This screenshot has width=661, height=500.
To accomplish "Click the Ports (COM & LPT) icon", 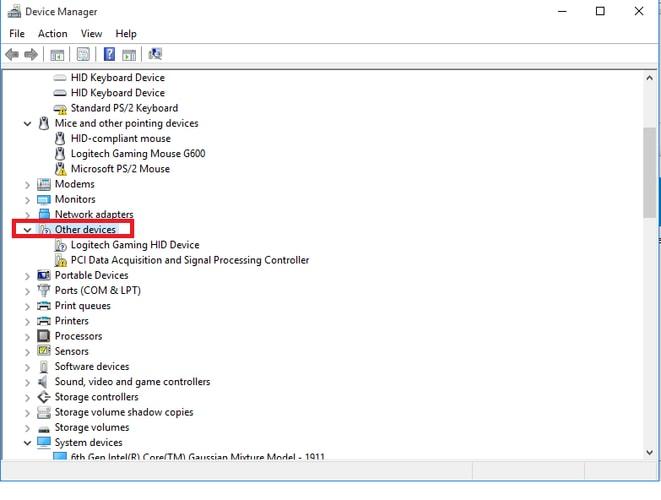I will [44, 290].
